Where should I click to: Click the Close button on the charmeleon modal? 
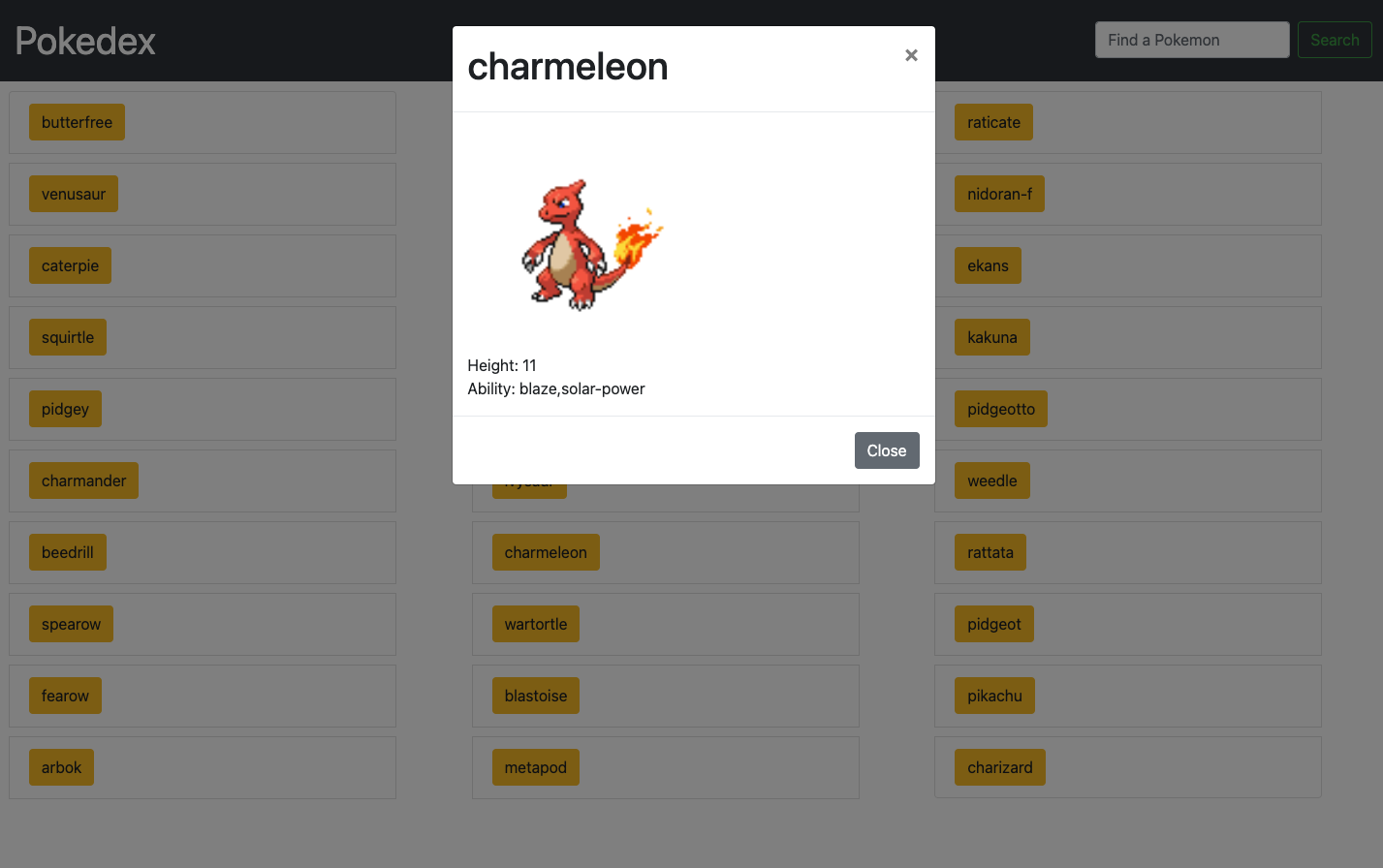click(x=886, y=449)
